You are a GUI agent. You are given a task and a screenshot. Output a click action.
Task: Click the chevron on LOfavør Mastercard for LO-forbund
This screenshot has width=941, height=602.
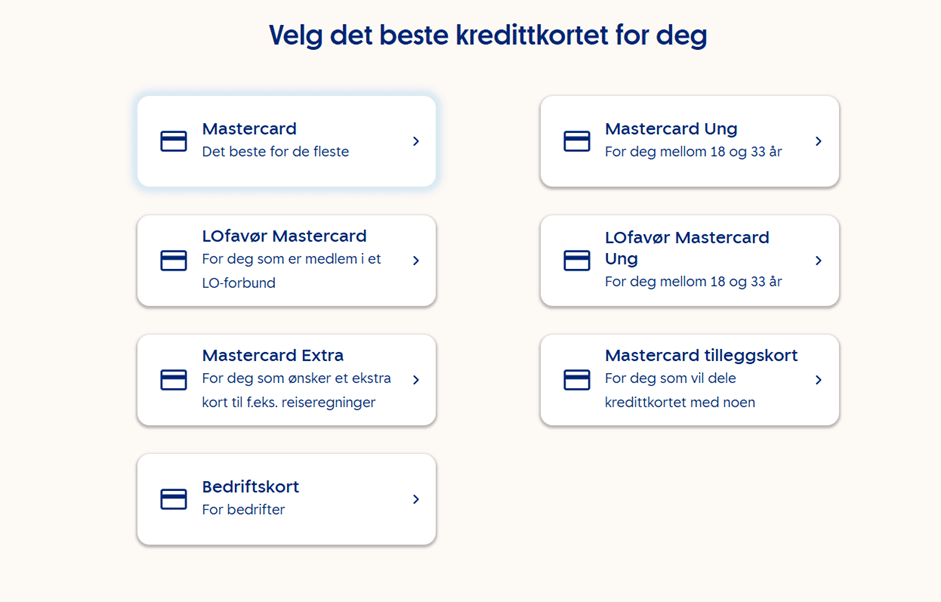click(x=416, y=260)
